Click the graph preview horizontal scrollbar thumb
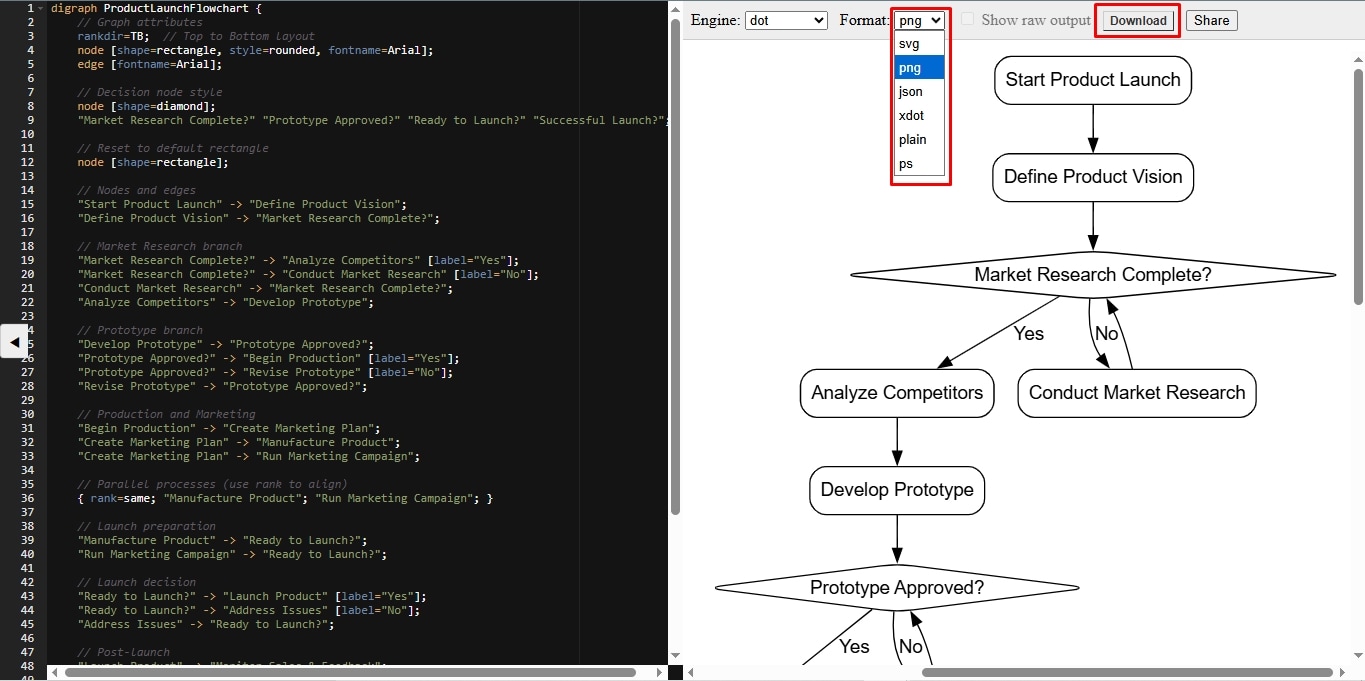Viewport: 1365px width, 681px height. coord(1127,673)
